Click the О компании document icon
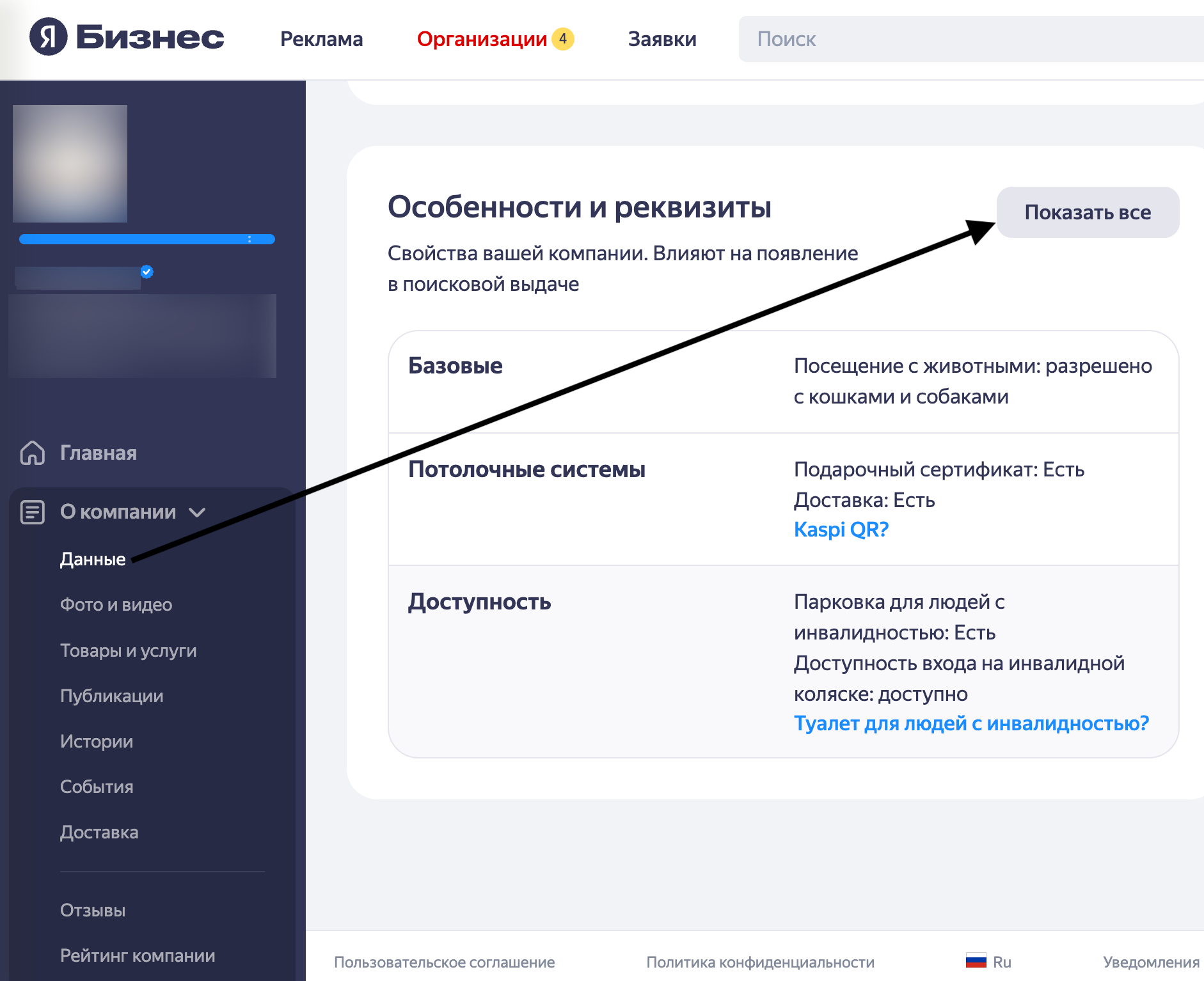Screen dimensions: 1204x981 [x=32, y=512]
